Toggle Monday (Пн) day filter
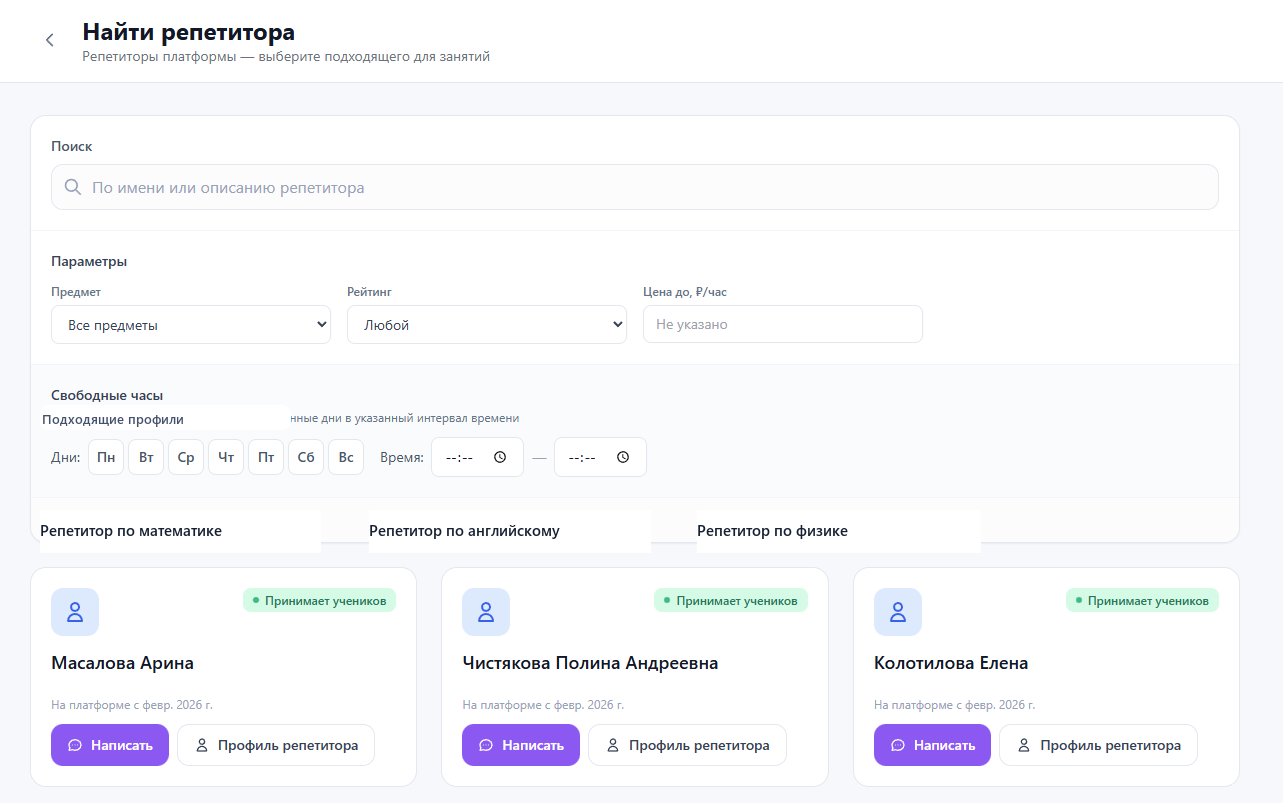The image size is (1283, 803). pos(106,457)
